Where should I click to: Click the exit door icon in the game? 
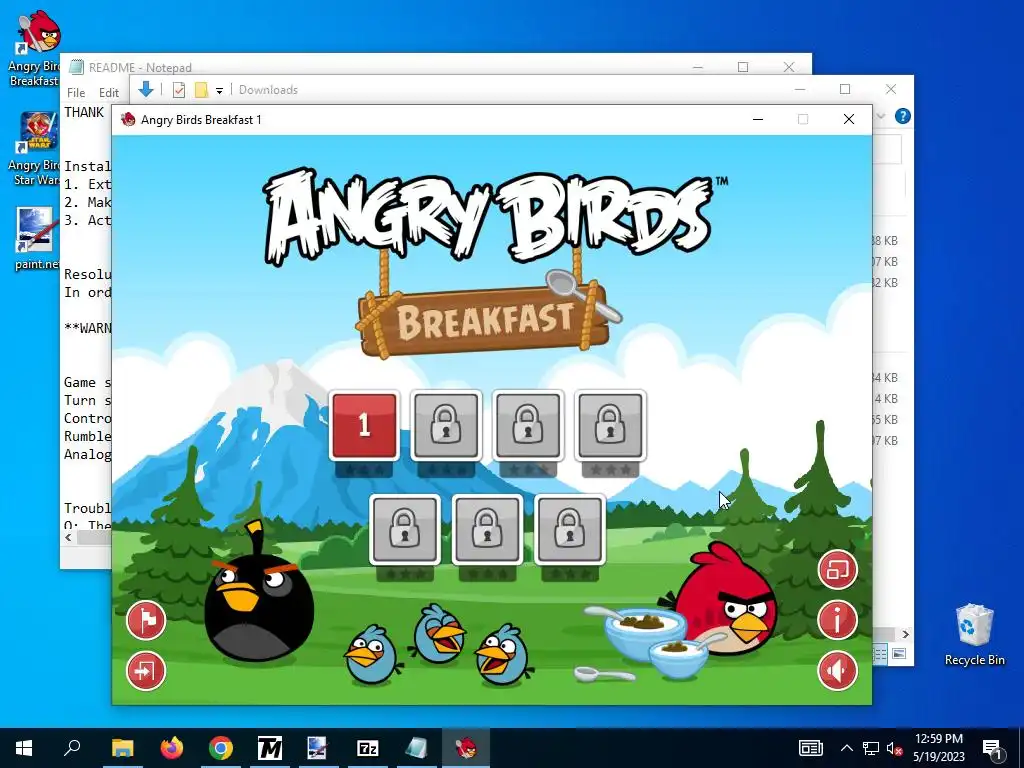146,671
